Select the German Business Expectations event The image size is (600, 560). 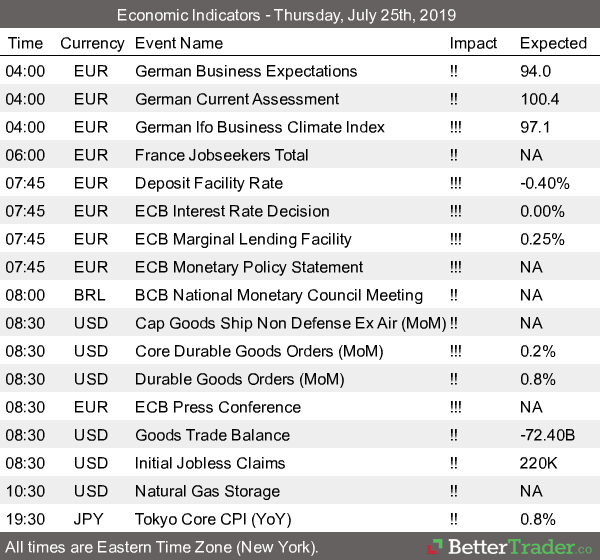coord(245,71)
